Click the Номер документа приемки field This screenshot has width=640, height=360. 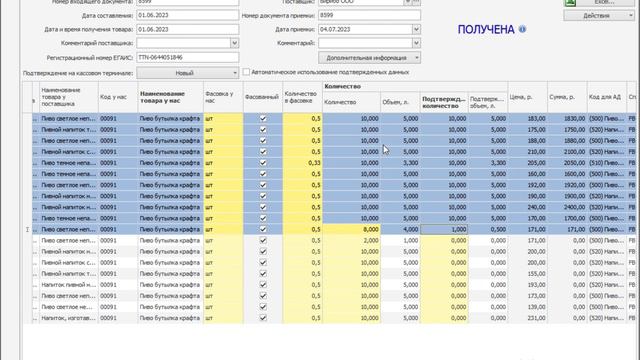click(369, 15)
